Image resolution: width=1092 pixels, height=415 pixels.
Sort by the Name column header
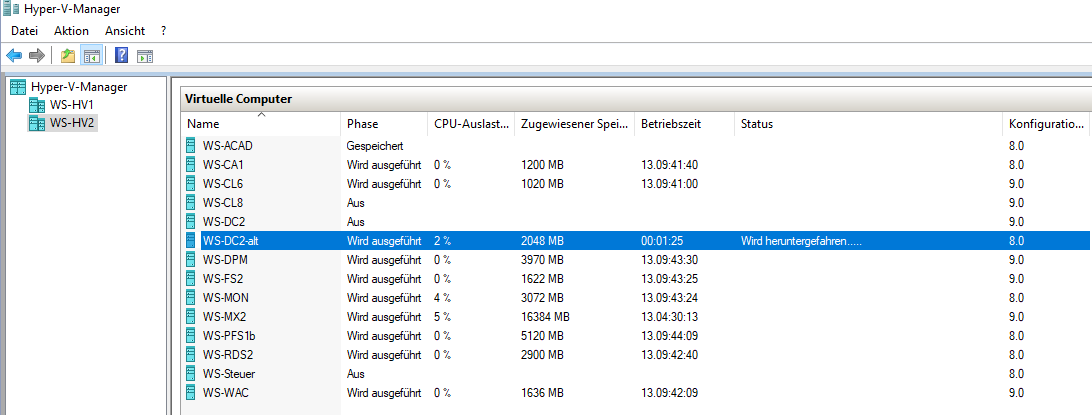pos(261,123)
